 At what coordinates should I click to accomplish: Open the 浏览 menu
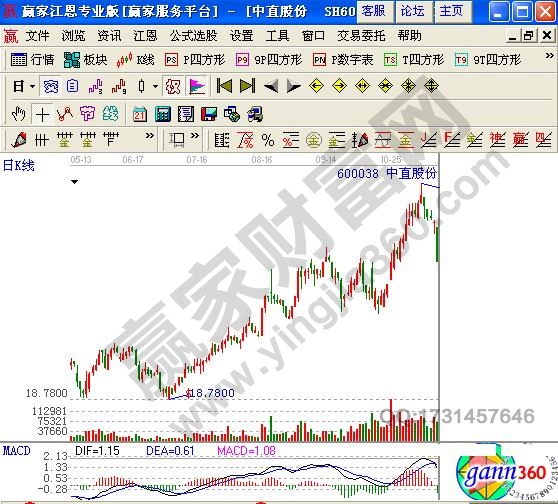[73, 36]
